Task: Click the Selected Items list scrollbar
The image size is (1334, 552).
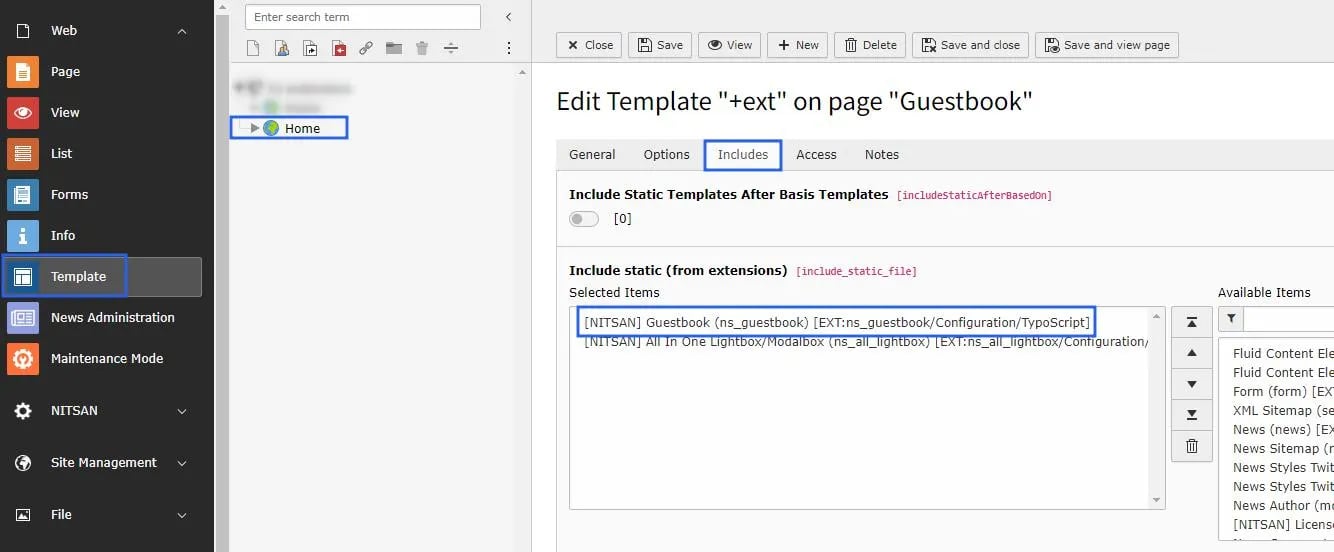Action: click(x=1157, y=408)
